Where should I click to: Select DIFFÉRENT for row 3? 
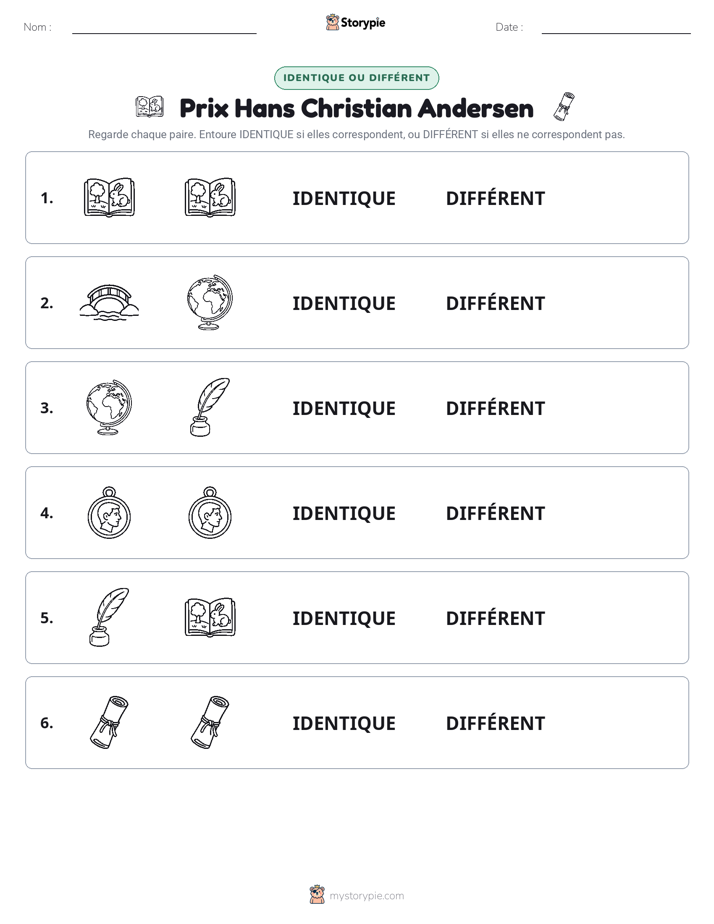(495, 408)
